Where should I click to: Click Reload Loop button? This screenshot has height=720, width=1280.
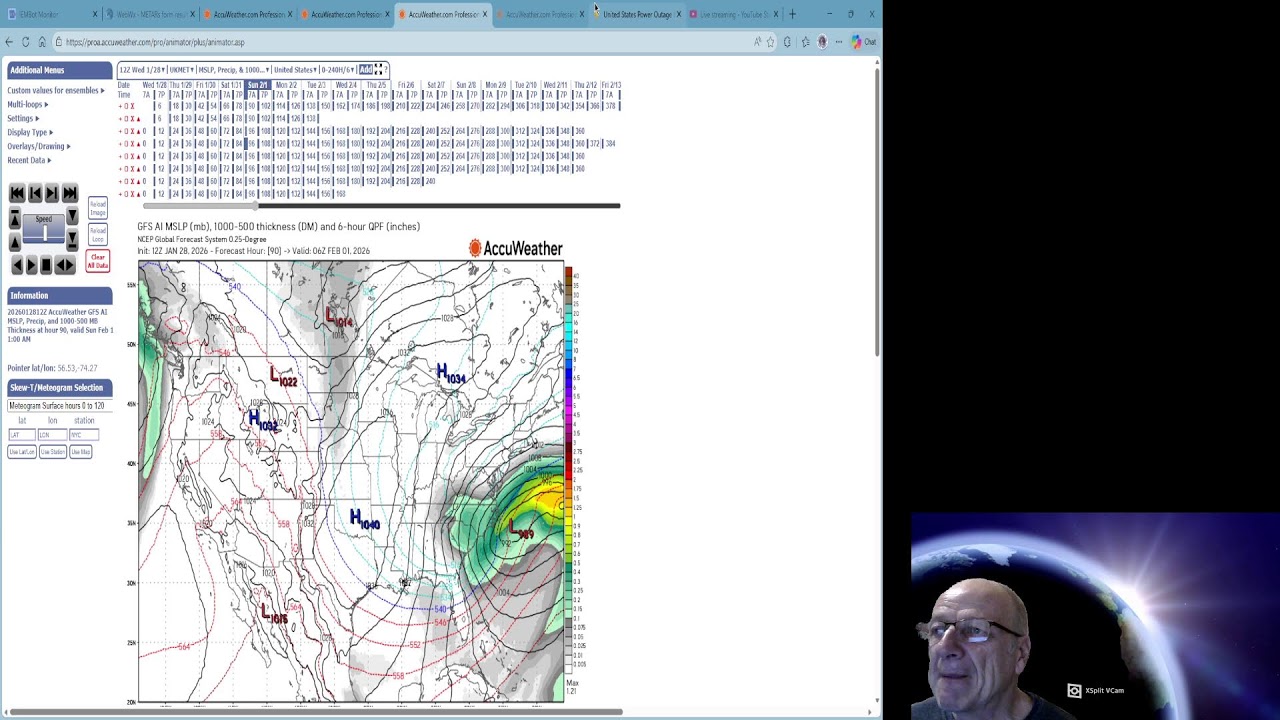pyautogui.click(x=98, y=235)
